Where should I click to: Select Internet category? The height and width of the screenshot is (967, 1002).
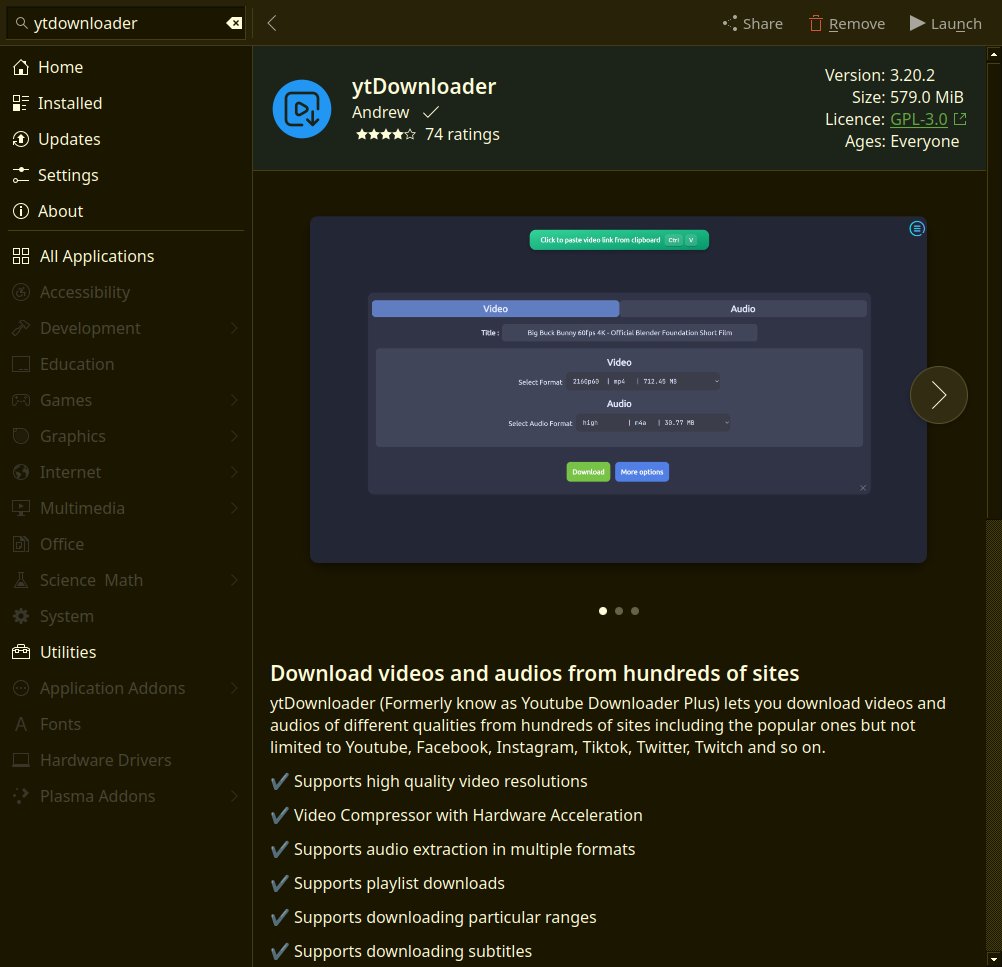[x=126, y=472]
